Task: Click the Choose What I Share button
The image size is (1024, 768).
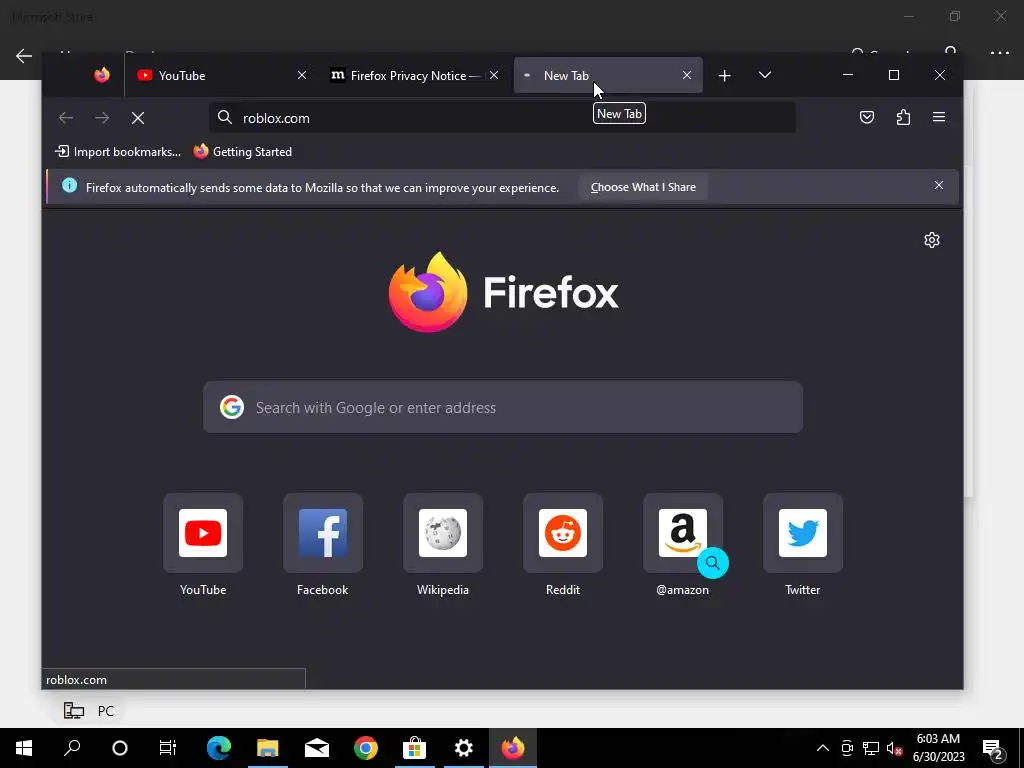Action: (643, 187)
